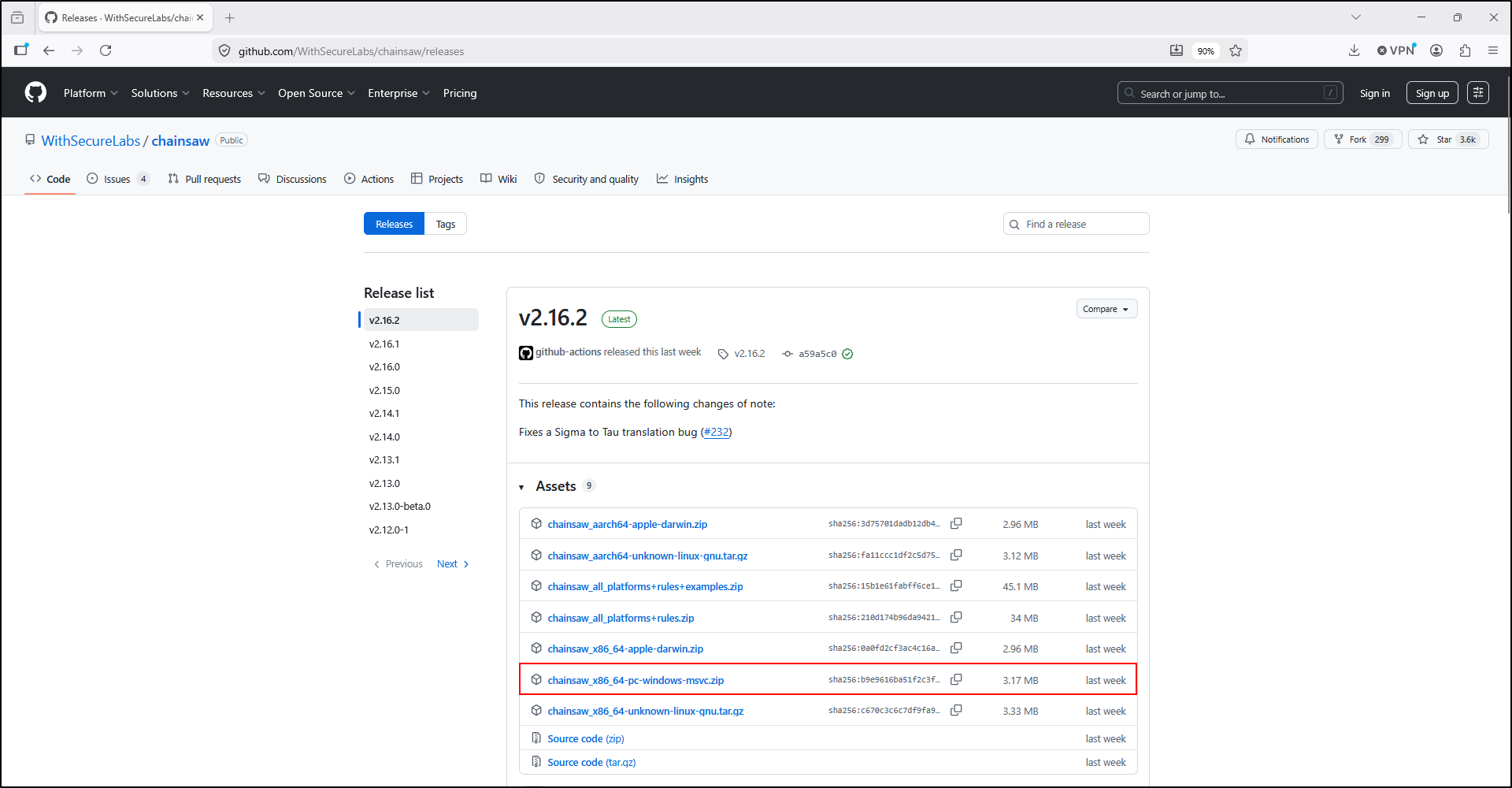Expand the Open Source menu
Viewport: 1512px width, 788px height.
click(x=317, y=93)
